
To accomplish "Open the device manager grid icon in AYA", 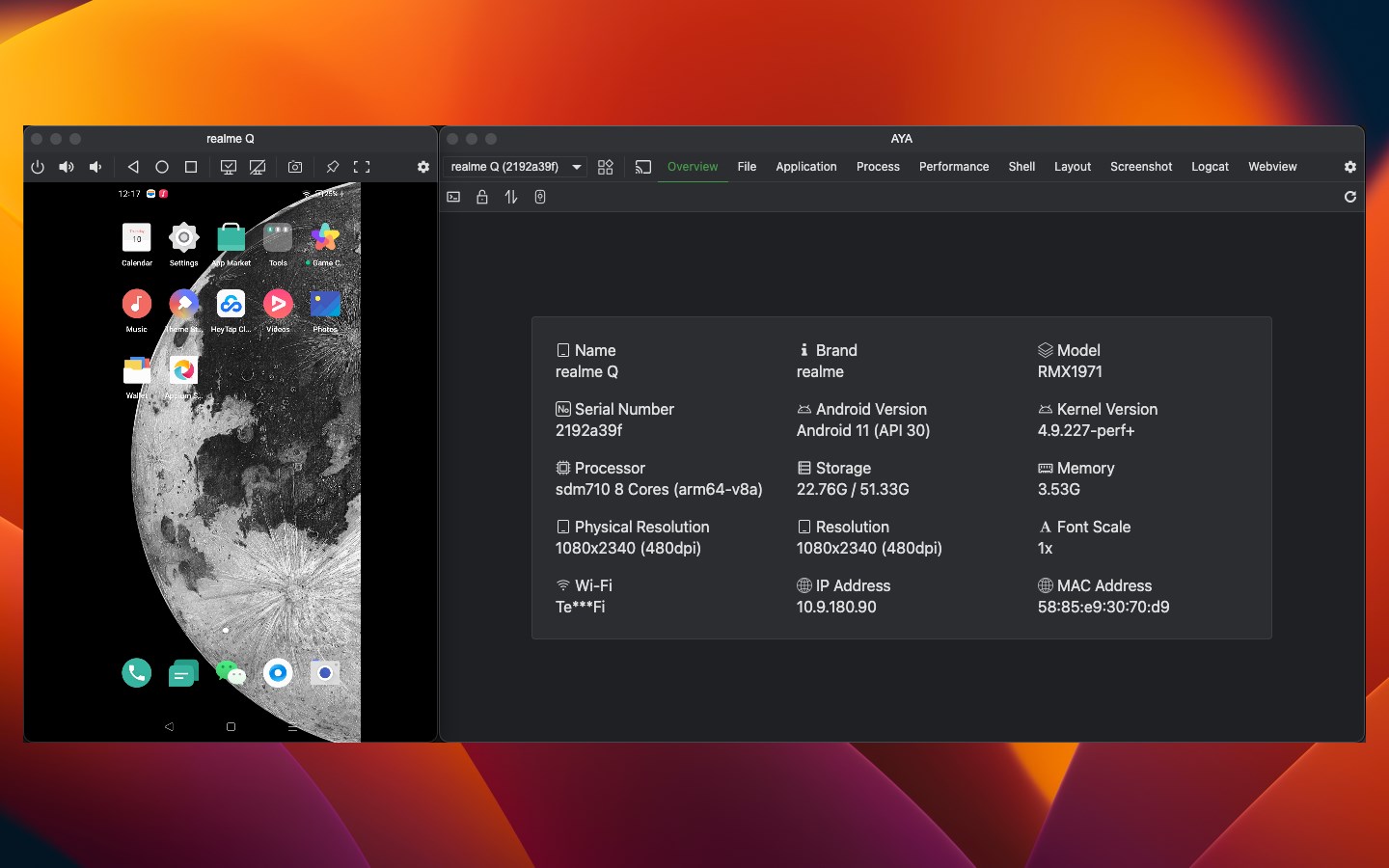I will (605, 167).
